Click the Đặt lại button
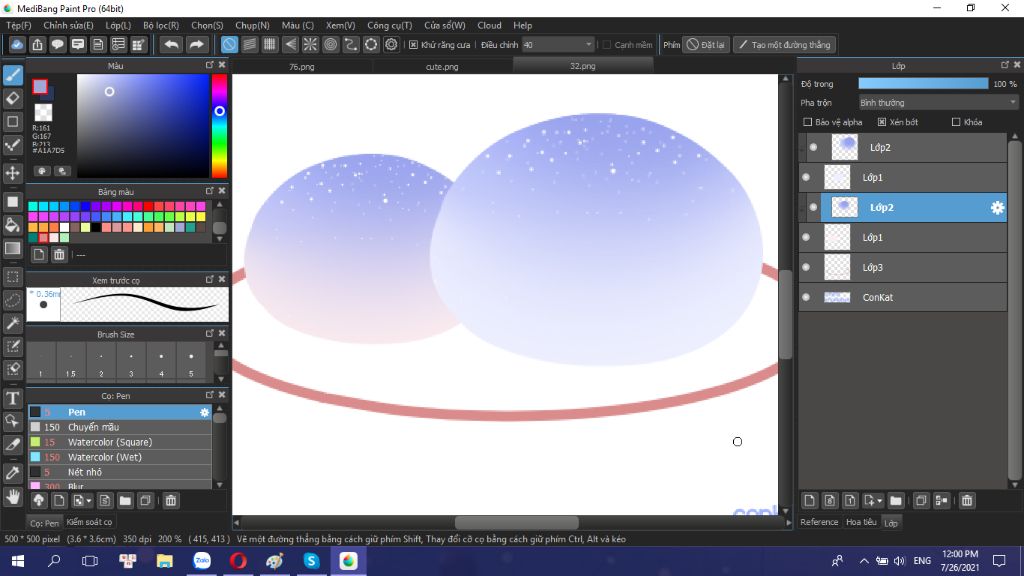The image size is (1024, 576). tap(705, 45)
